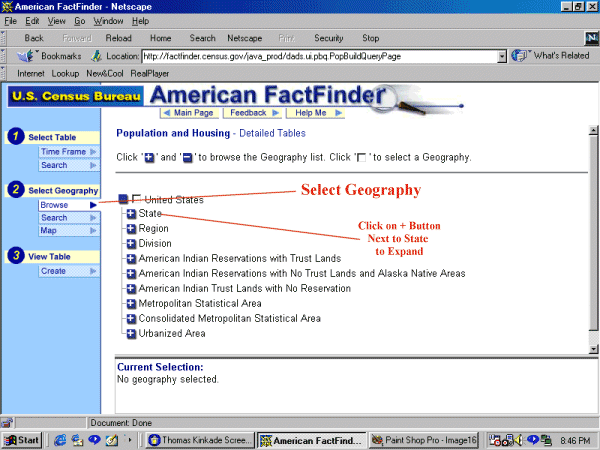Expand the Region tree node
Viewport: 600px width, 450px height.
[131, 229]
